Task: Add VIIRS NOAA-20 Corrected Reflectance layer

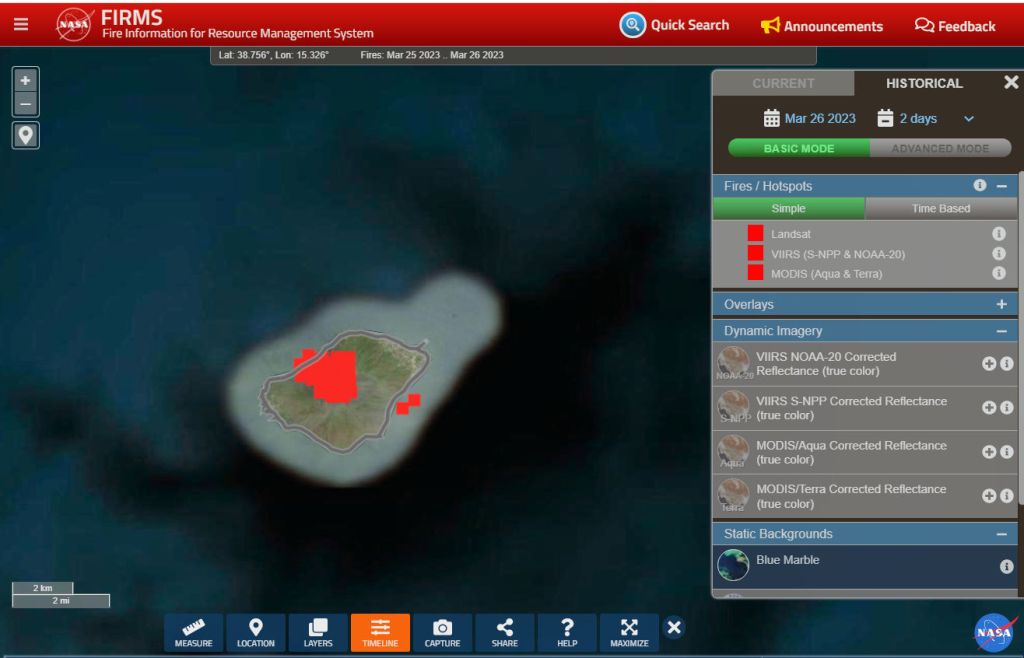Action: (988, 364)
